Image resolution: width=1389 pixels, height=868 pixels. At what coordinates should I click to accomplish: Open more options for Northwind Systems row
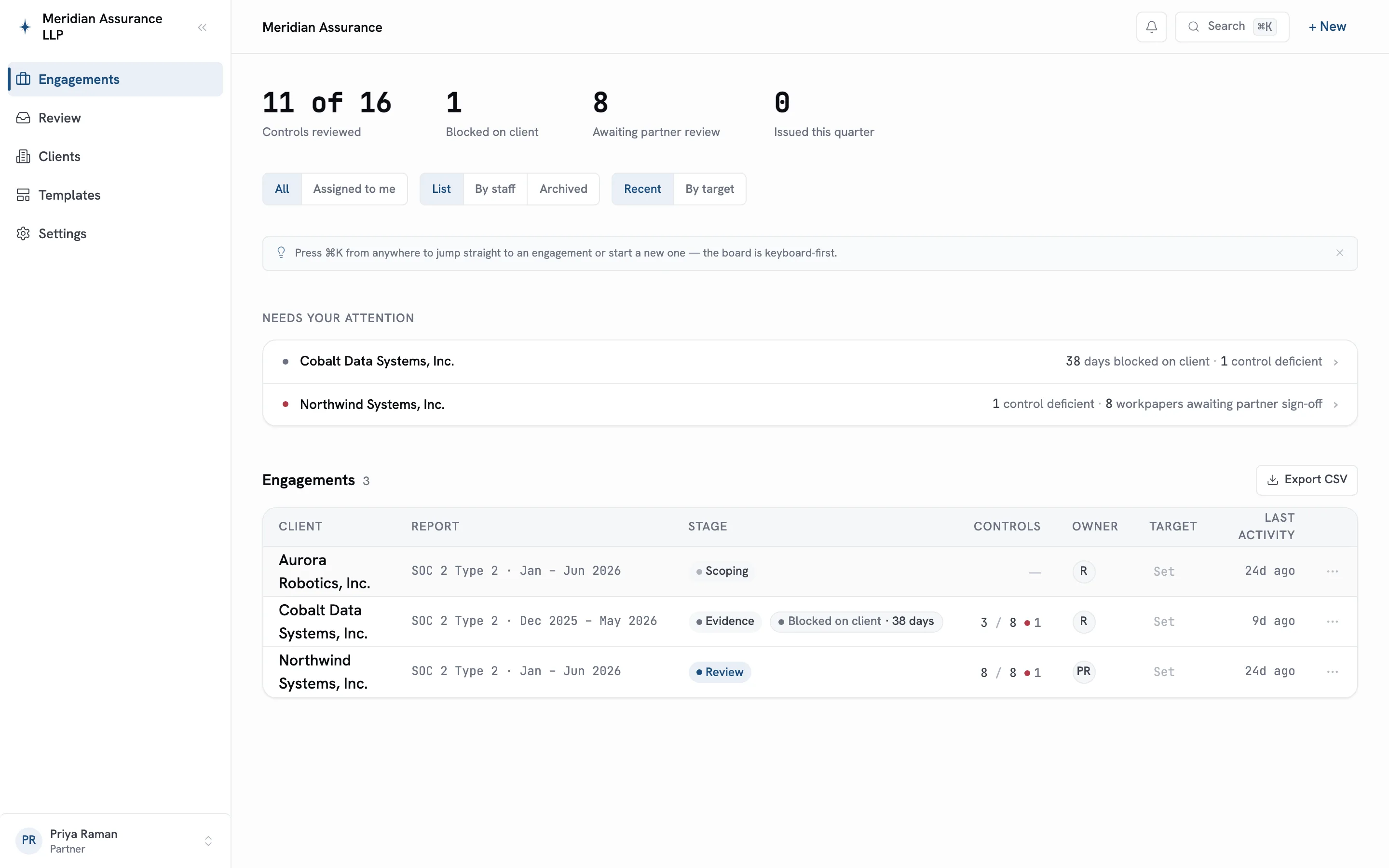pos(1332,672)
